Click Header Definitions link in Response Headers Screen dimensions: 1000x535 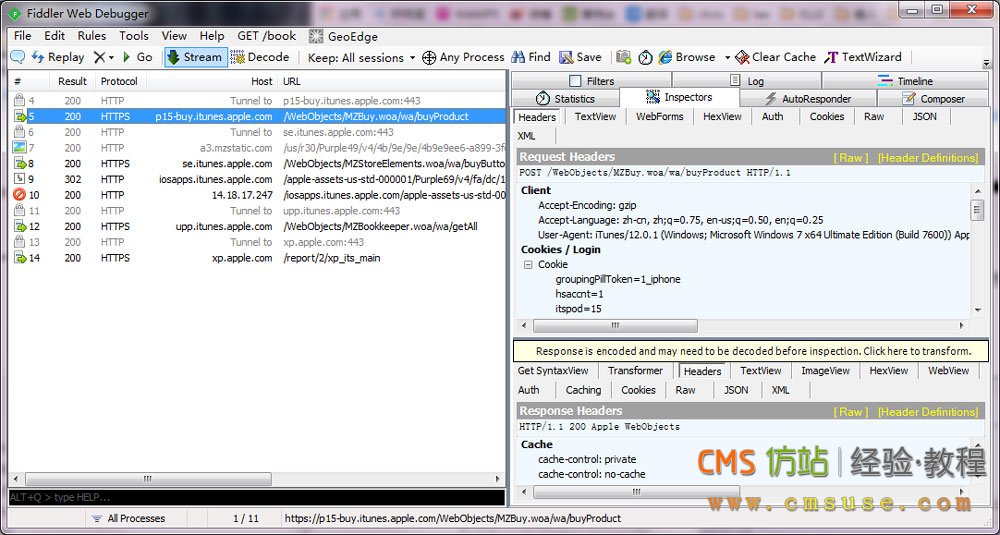(x=928, y=412)
